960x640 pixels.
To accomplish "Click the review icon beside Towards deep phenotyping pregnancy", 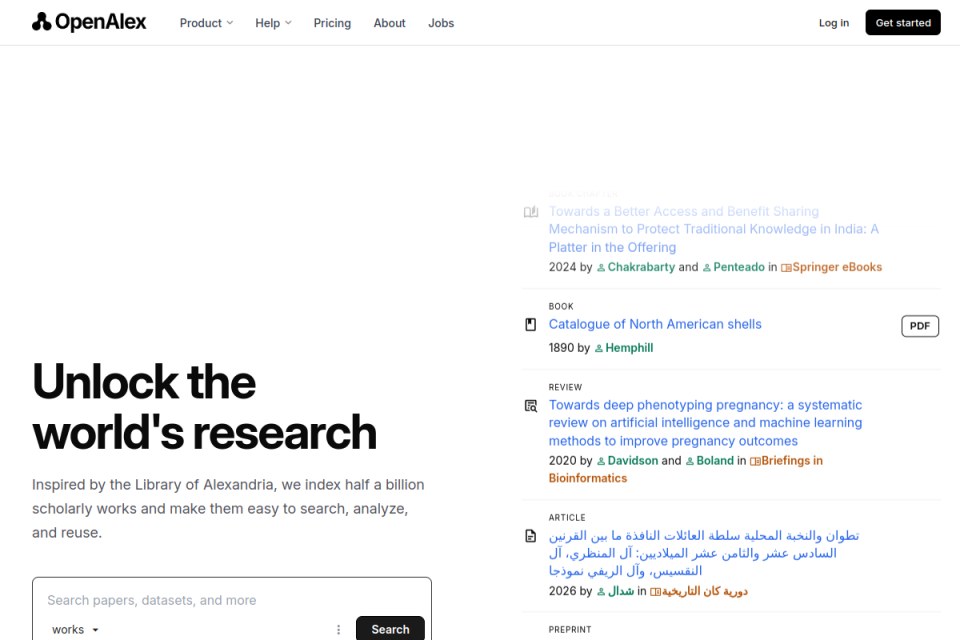I will pos(531,405).
